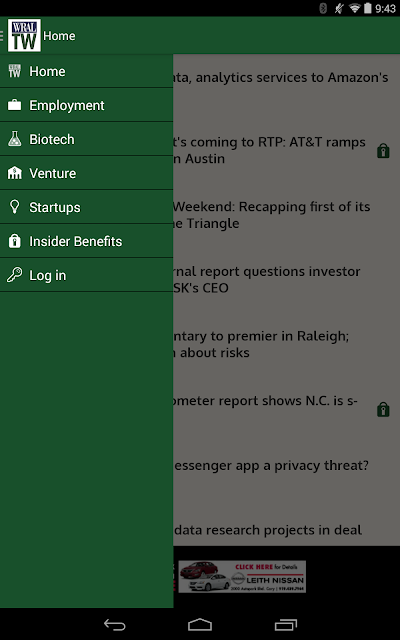
Task: Click the lightbulb icon next to Startups
Action: 14,207
